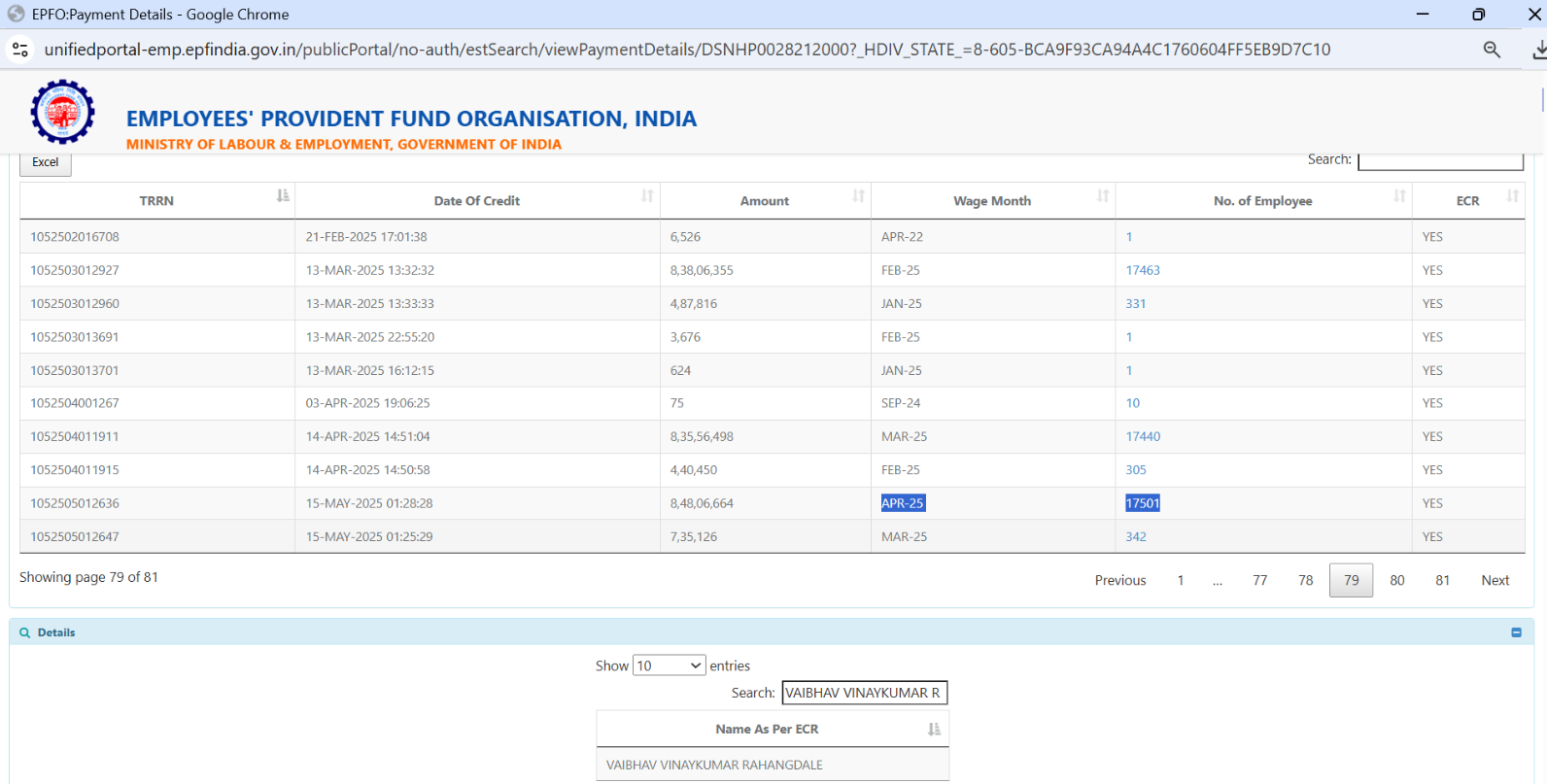Viewport: 1547px width, 784px height.
Task: Open the Show entries dropdown
Action: pos(669,665)
